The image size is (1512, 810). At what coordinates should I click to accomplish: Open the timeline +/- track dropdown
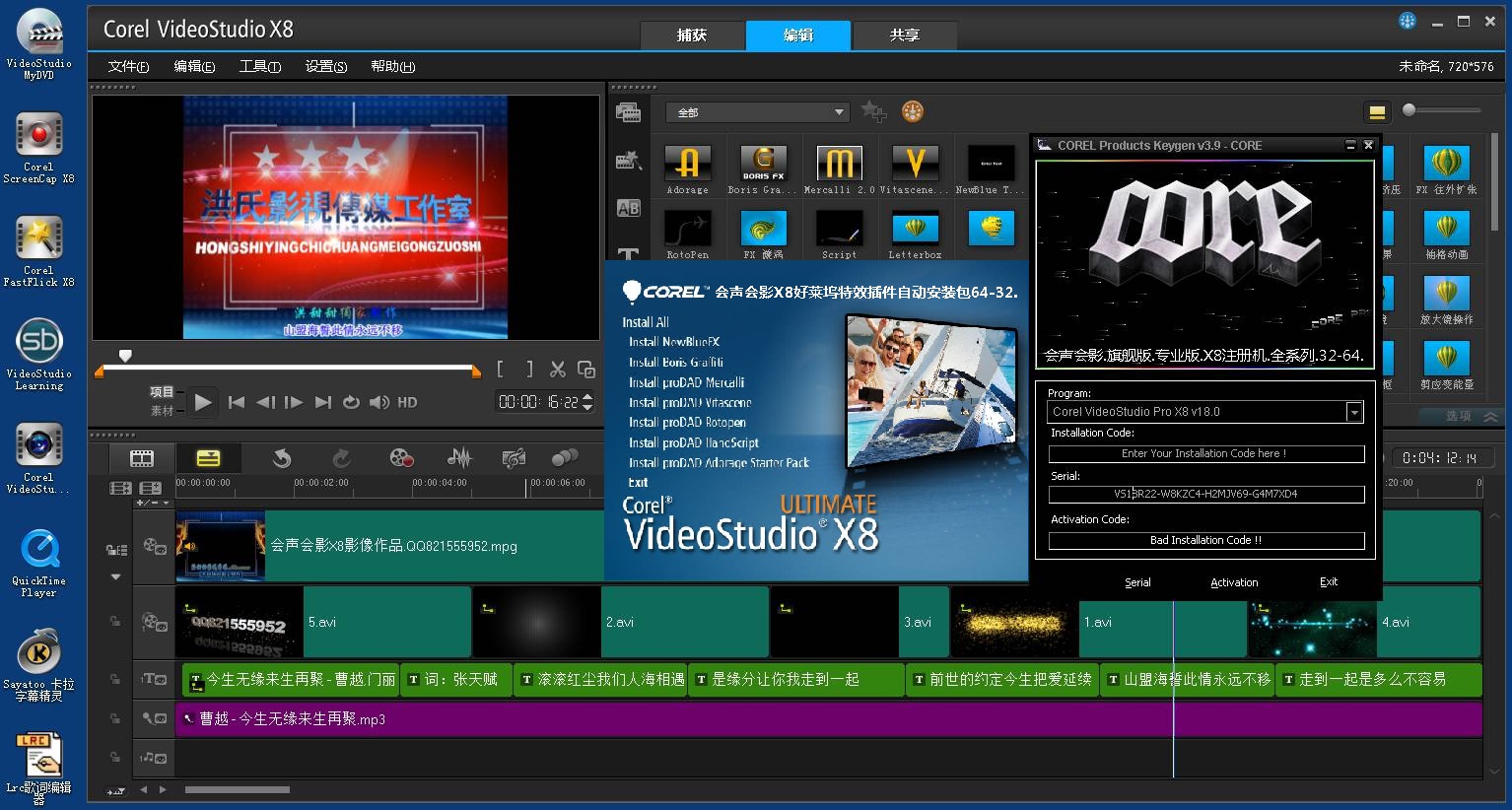(153, 503)
